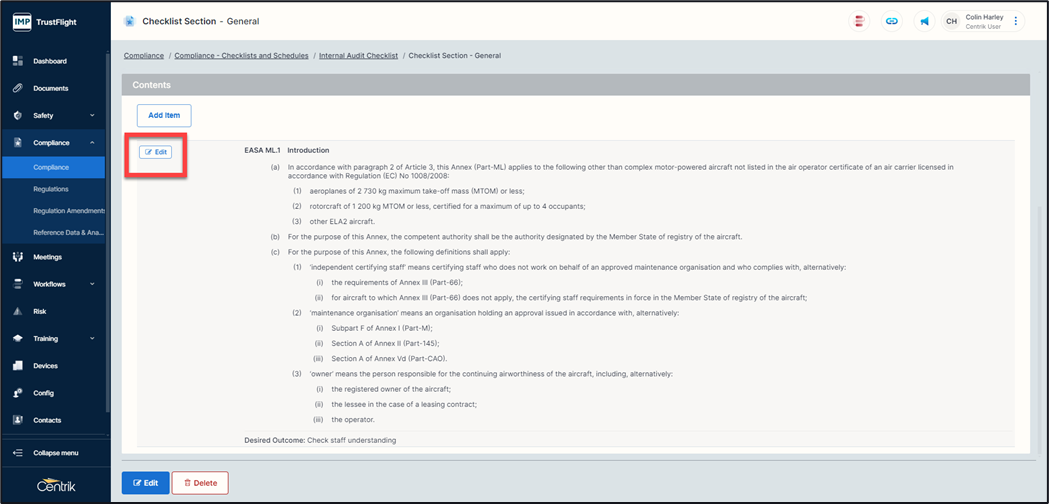Open the CH user avatar
The image size is (1049, 504).
pyautogui.click(x=951, y=21)
